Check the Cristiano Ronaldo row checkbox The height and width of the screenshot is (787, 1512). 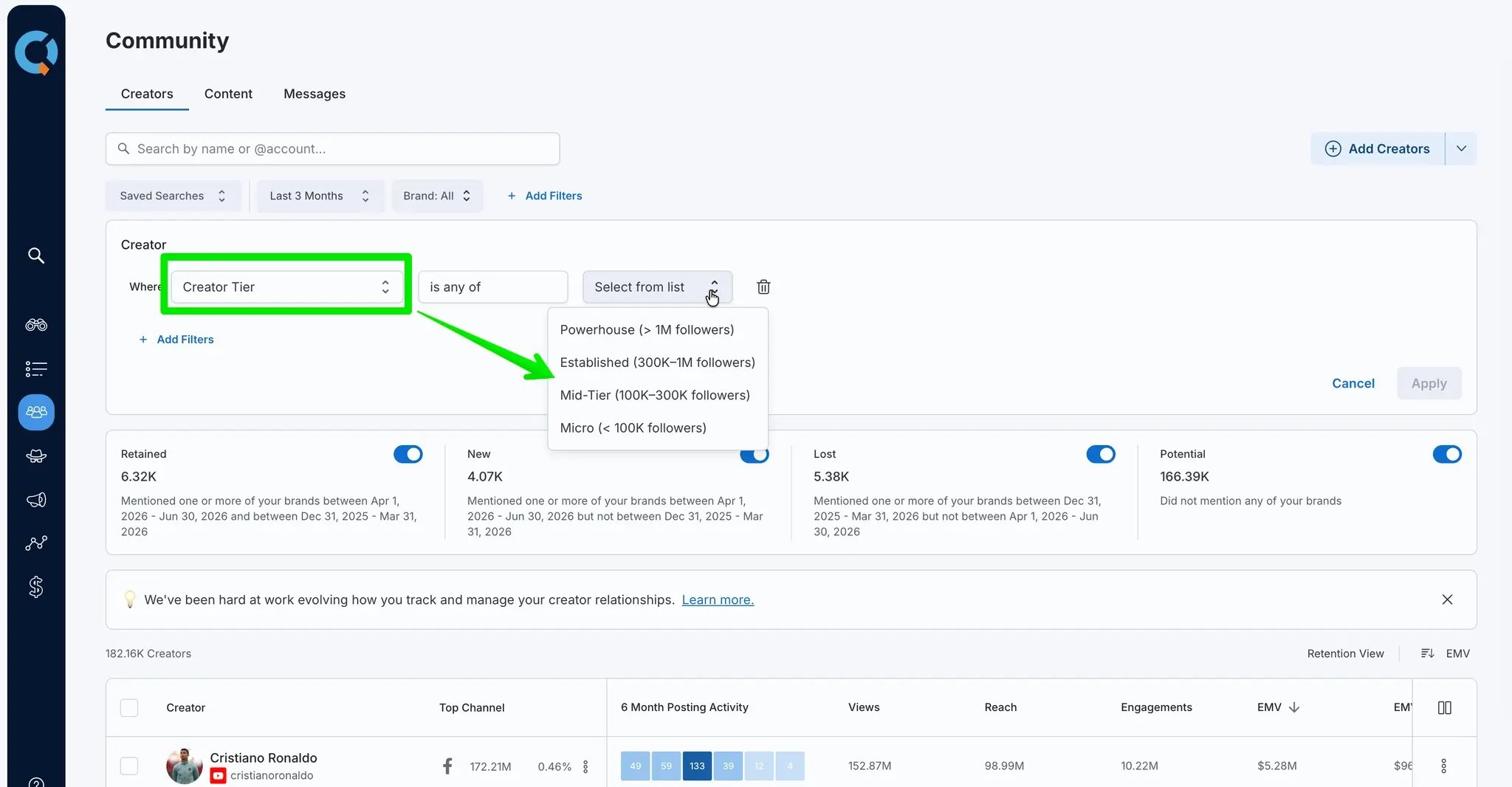tap(129, 766)
